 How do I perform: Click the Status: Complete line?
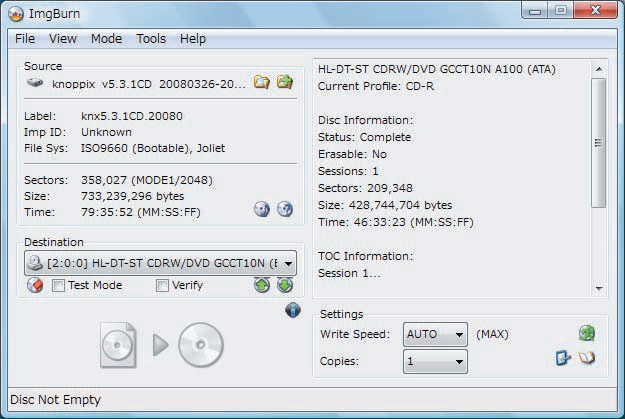364,137
